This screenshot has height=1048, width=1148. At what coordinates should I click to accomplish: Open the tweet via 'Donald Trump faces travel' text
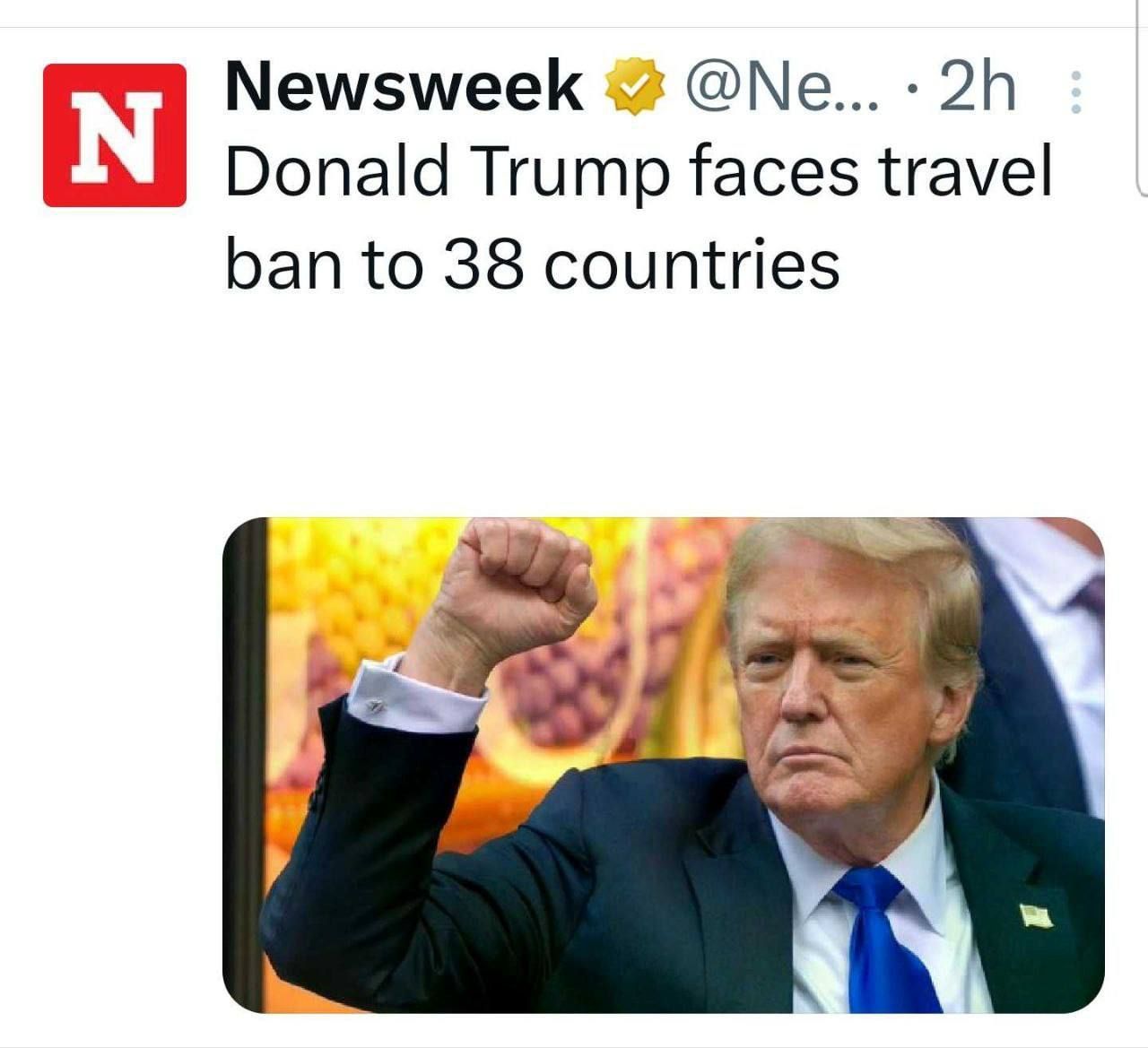(638, 174)
